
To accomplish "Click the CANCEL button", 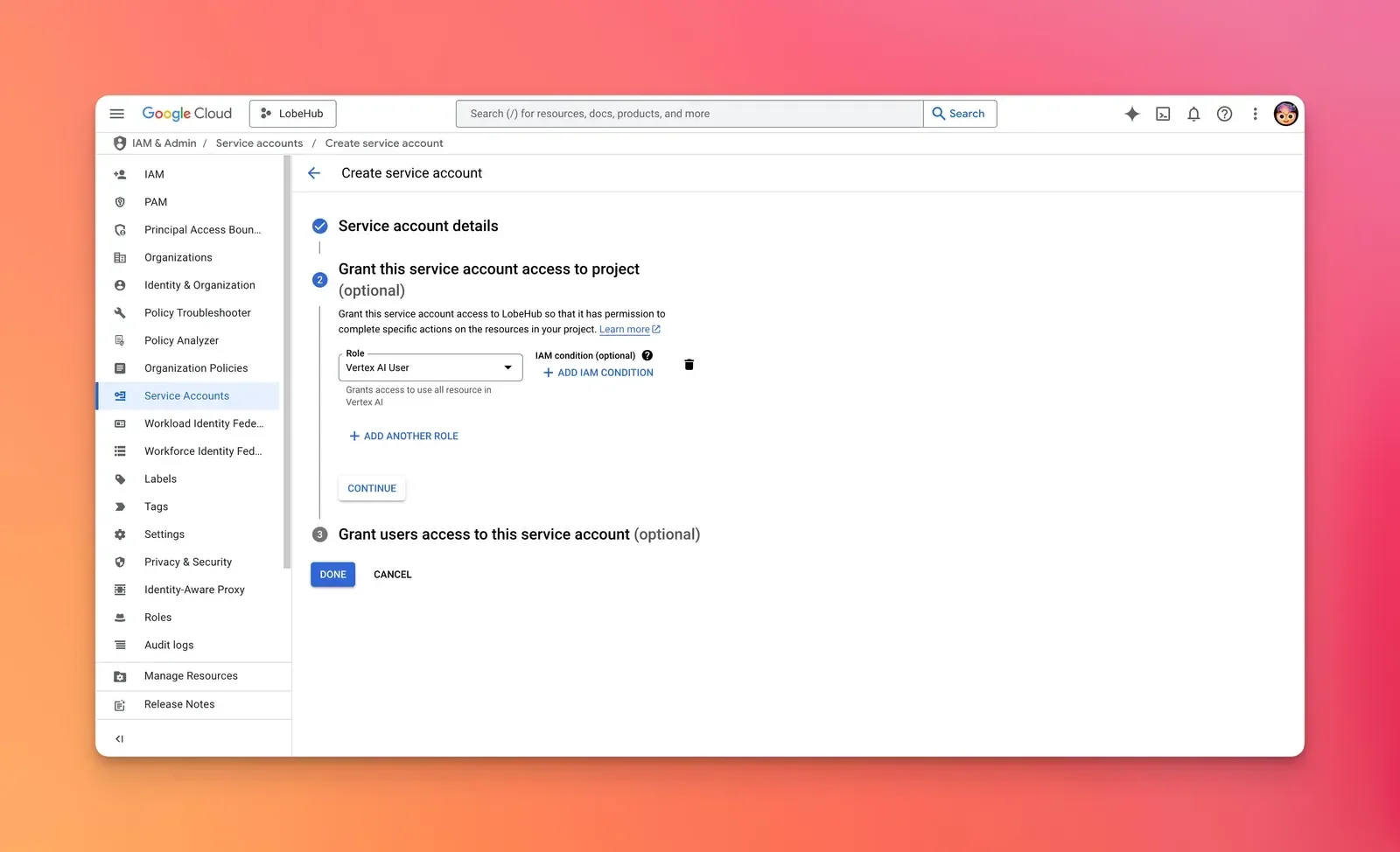I will point(392,575).
